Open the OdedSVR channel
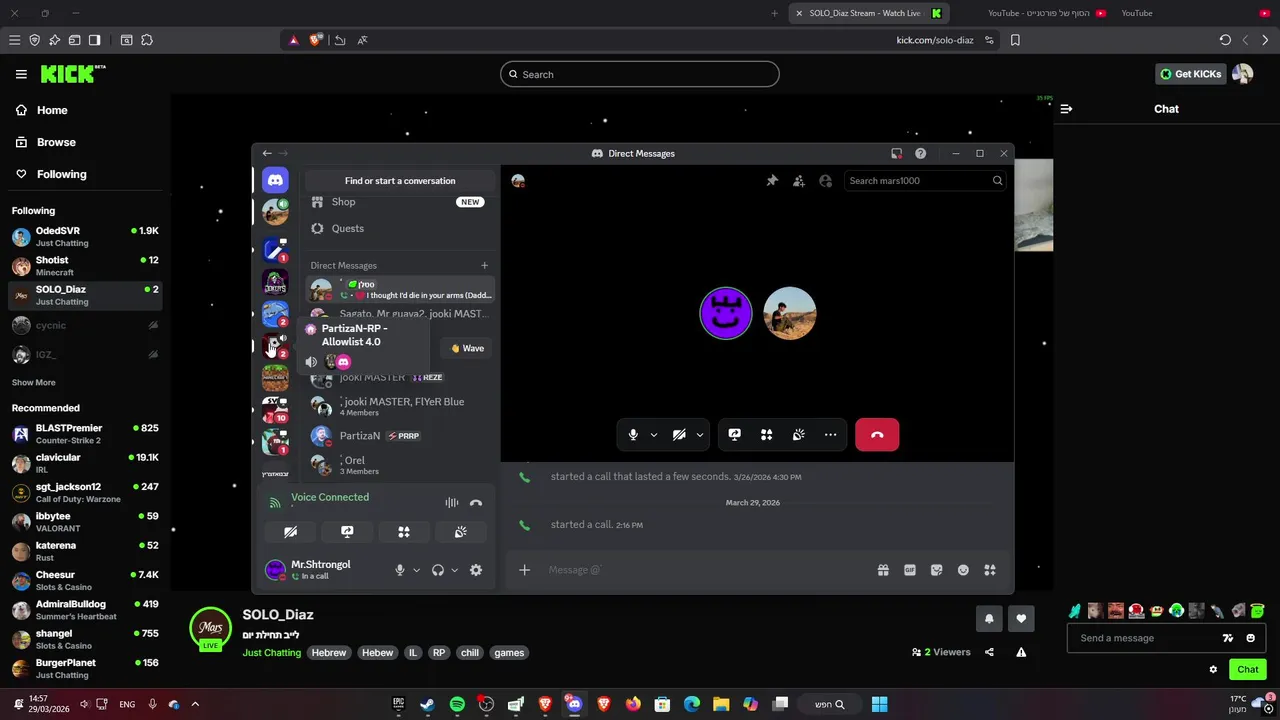 (x=85, y=237)
